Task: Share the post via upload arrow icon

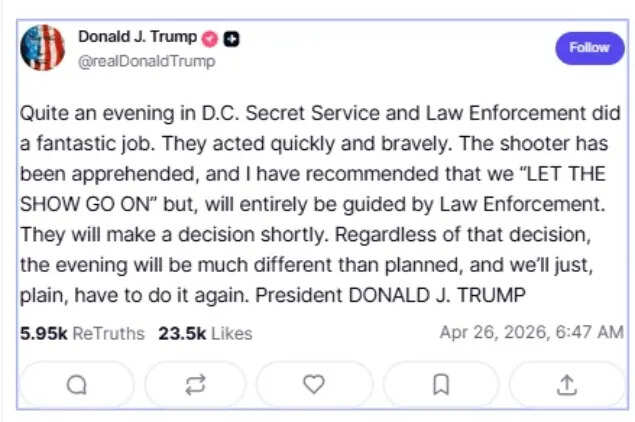Action: [x=567, y=385]
